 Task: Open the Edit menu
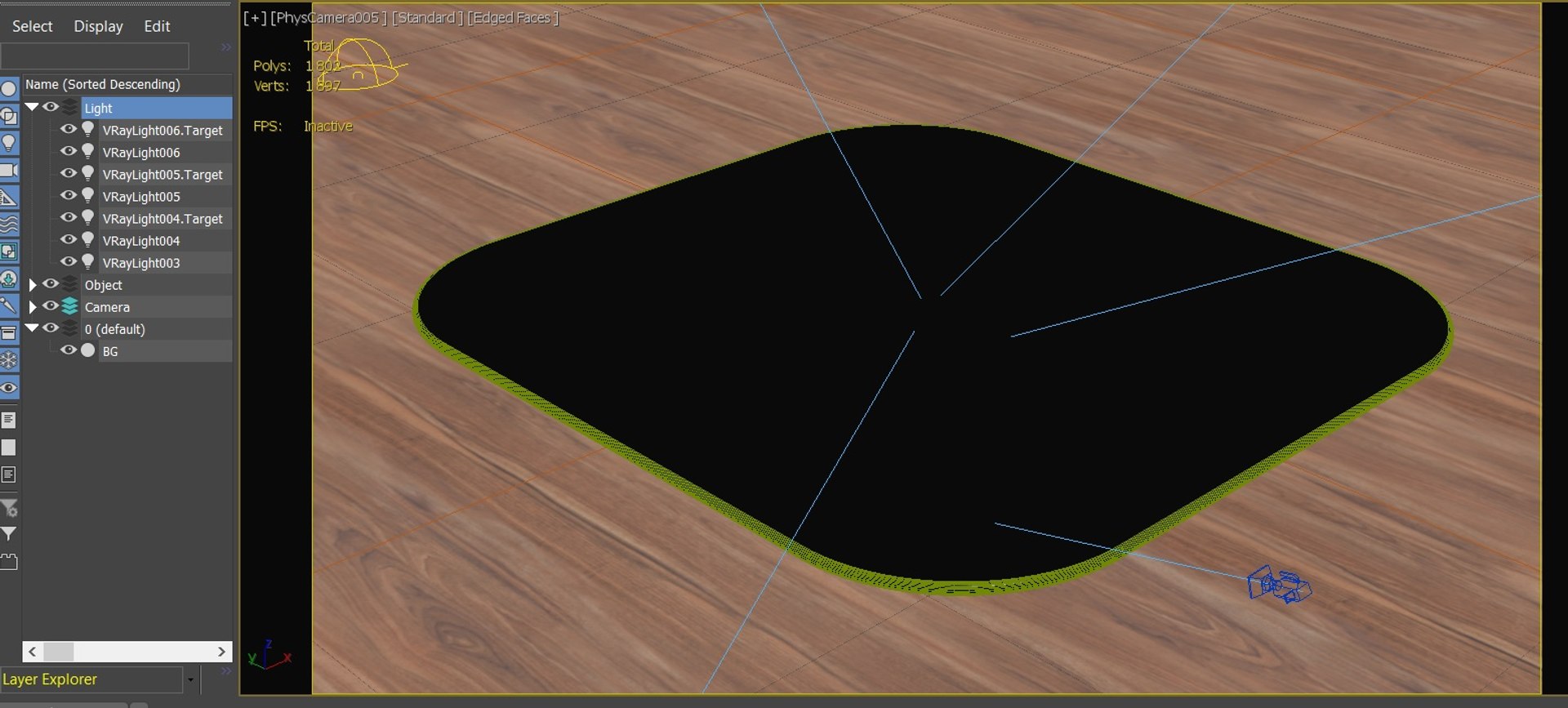tap(157, 26)
